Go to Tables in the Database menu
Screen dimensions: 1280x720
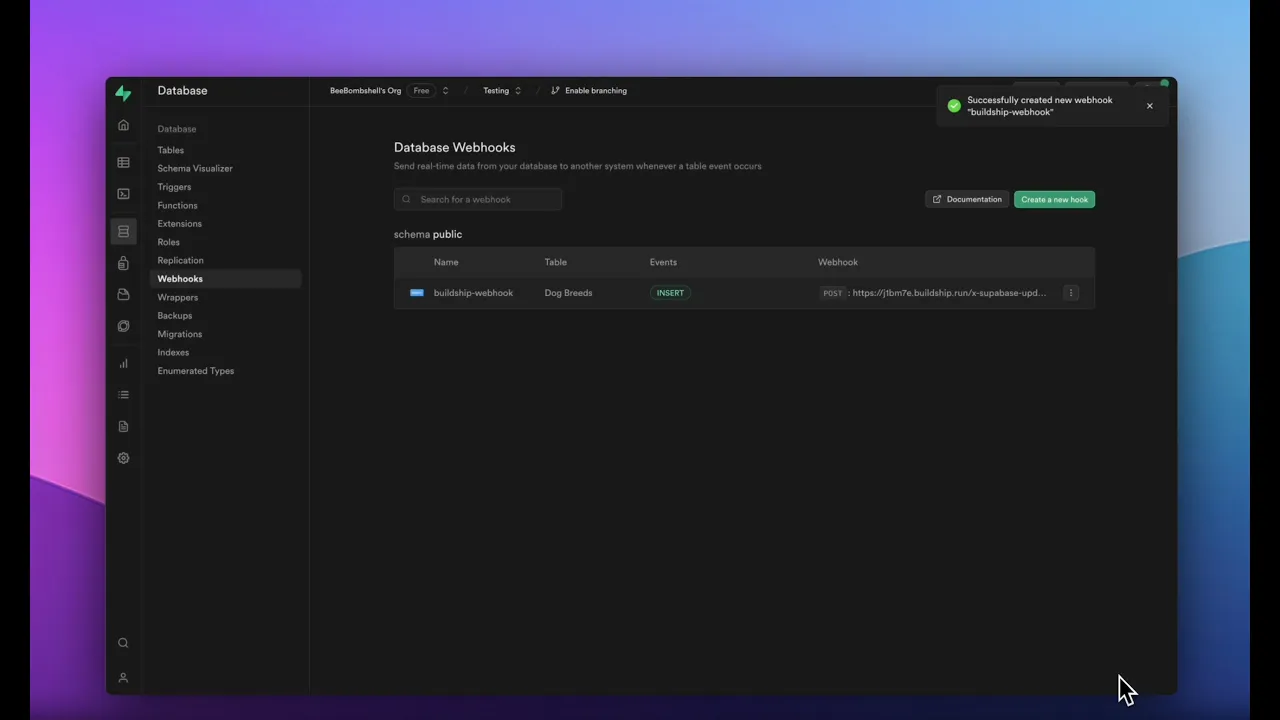[171, 150]
